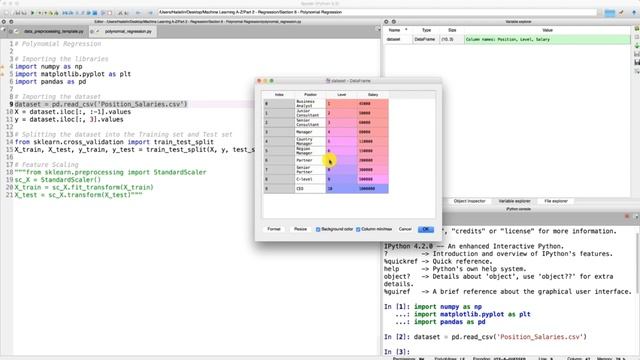The height and width of the screenshot is (360, 640).
Task: Select the 'Senior Partner' cell
Action: pyautogui.click(x=310, y=170)
